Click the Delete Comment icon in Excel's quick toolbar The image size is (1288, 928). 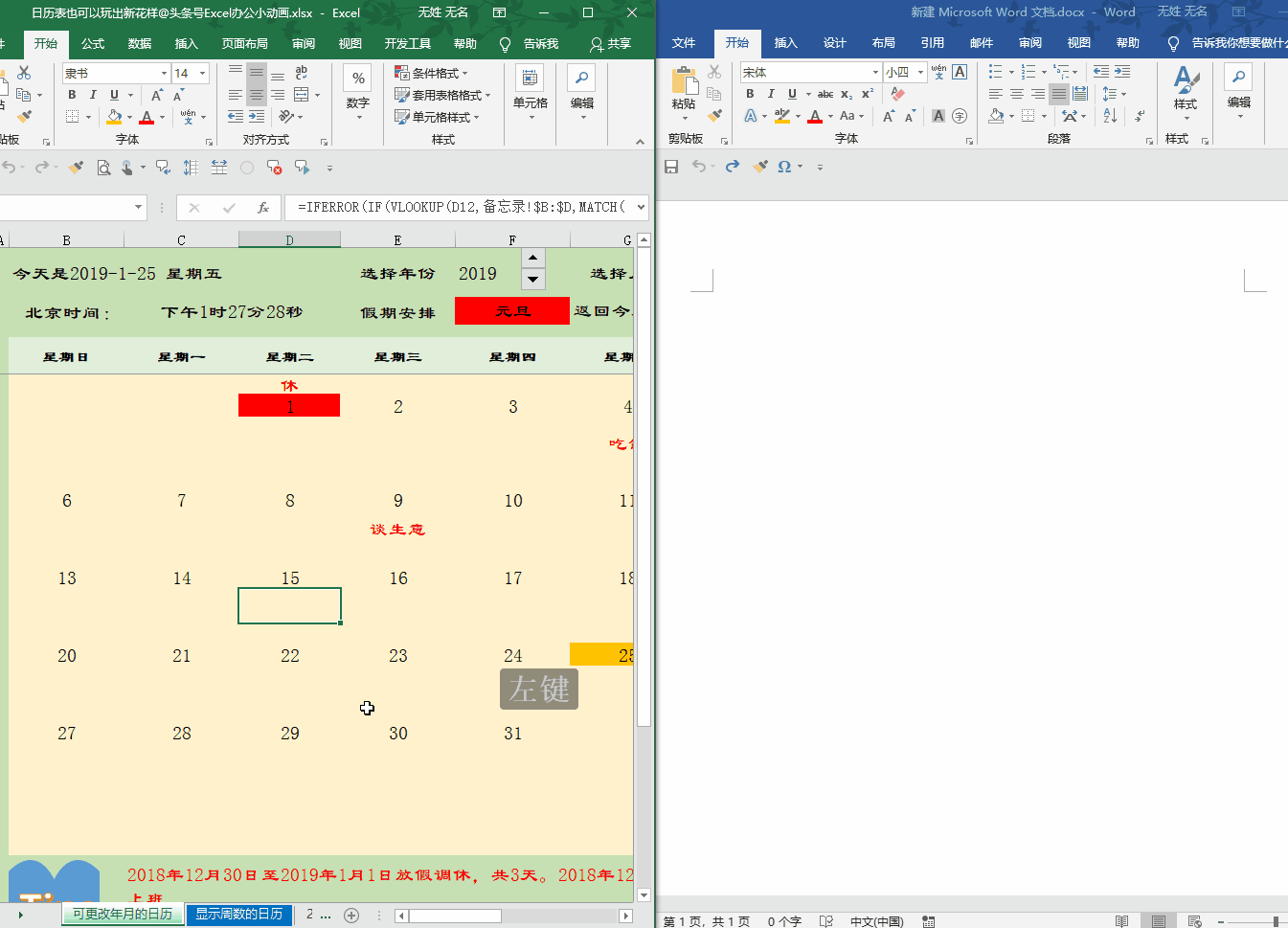(274, 168)
